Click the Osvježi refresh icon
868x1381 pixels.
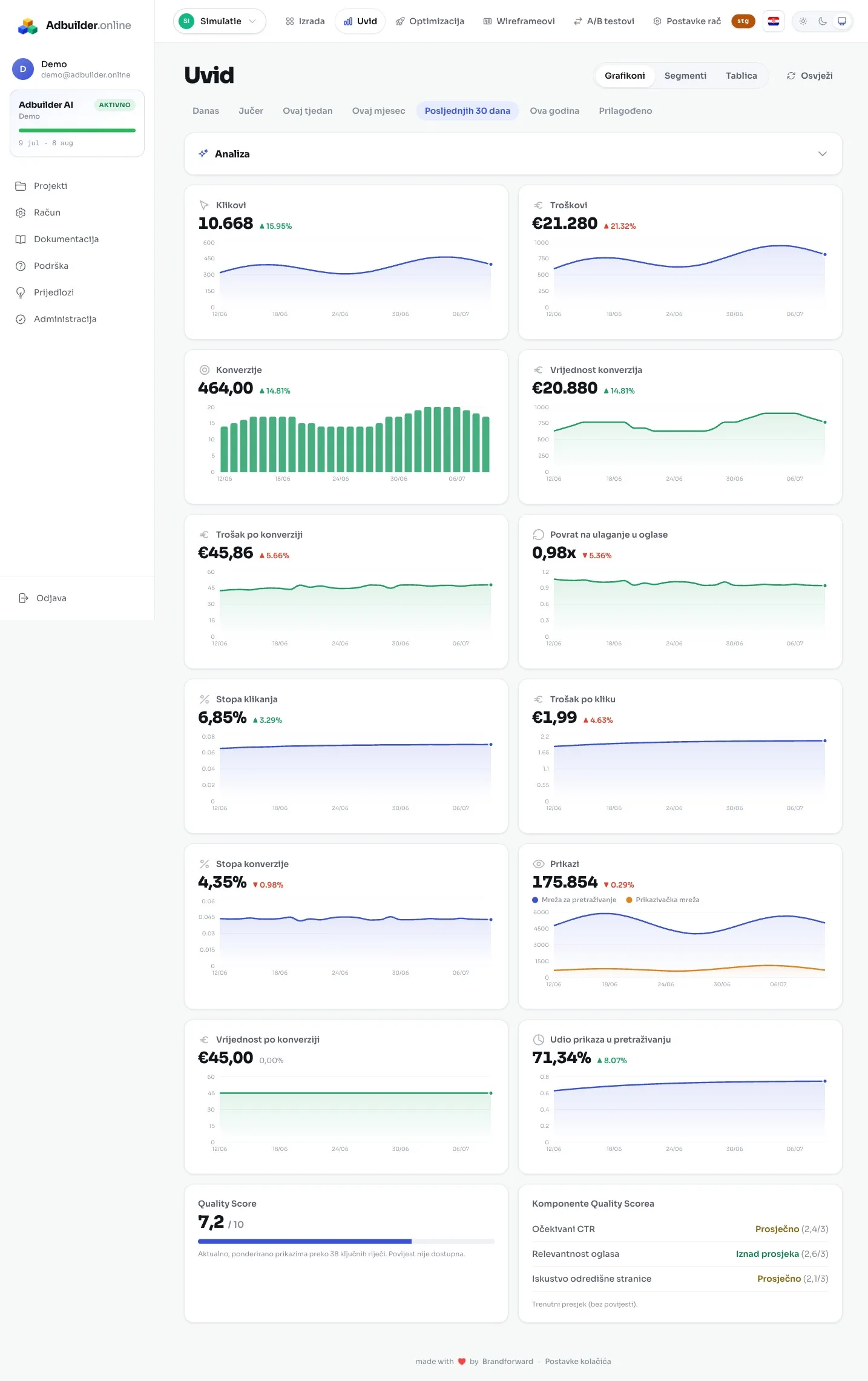(x=791, y=76)
